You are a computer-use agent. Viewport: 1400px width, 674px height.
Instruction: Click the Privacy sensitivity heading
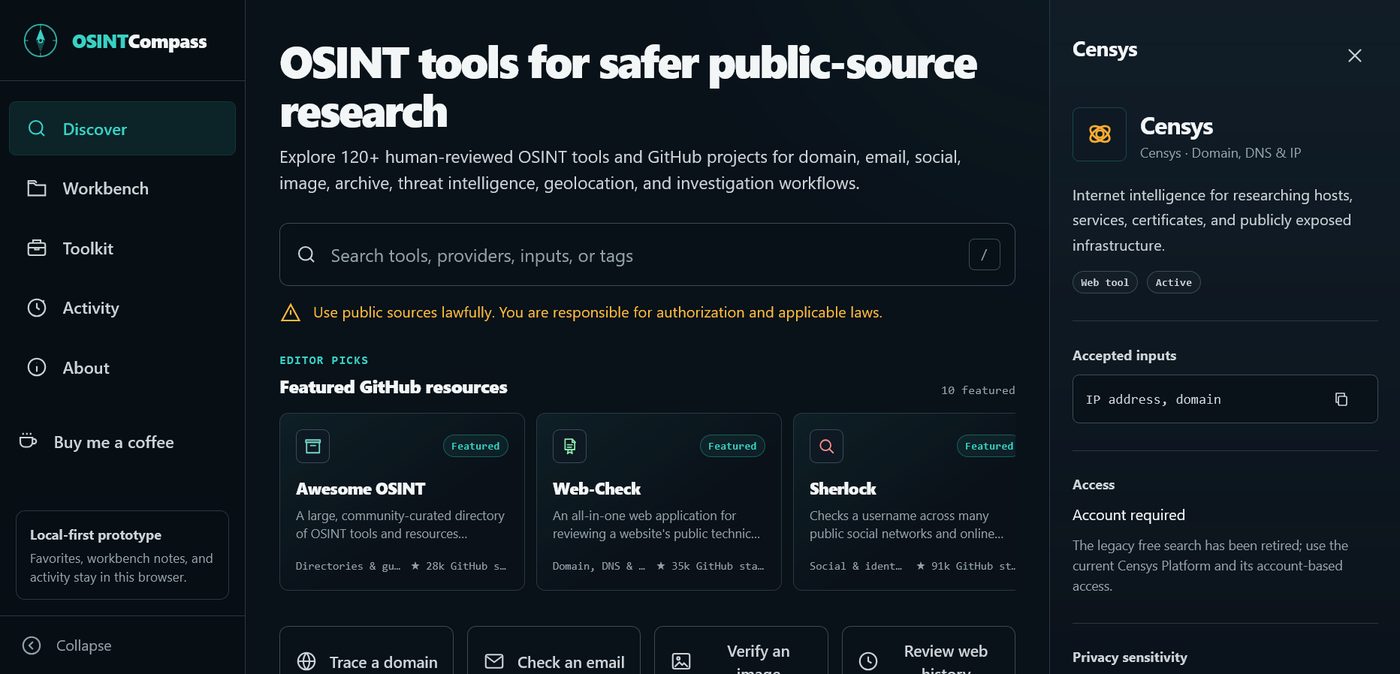point(1130,657)
